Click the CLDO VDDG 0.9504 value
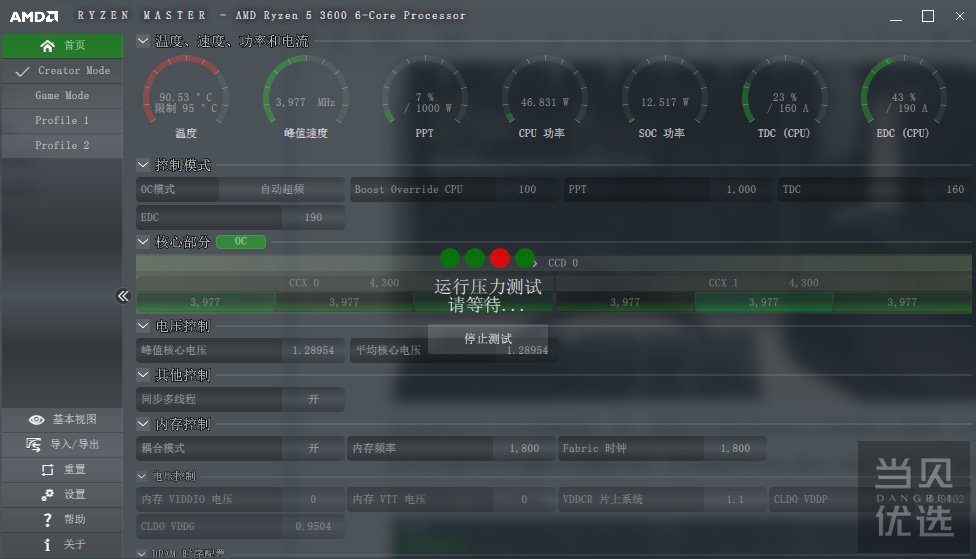The height and width of the screenshot is (559, 976). click(x=313, y=527)
